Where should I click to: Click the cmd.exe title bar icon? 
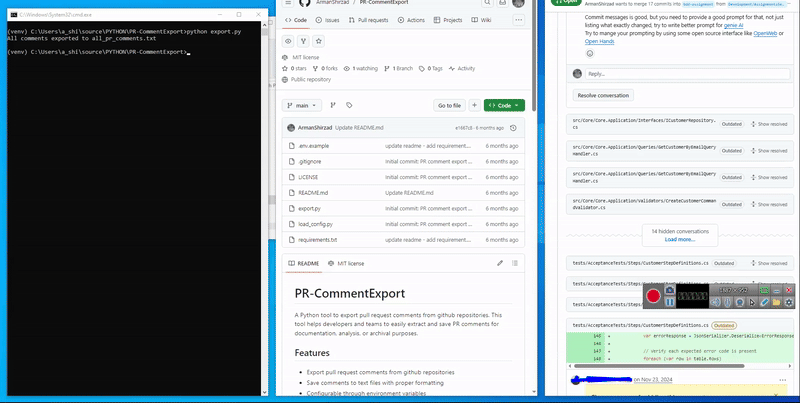[x=14, y=15]
